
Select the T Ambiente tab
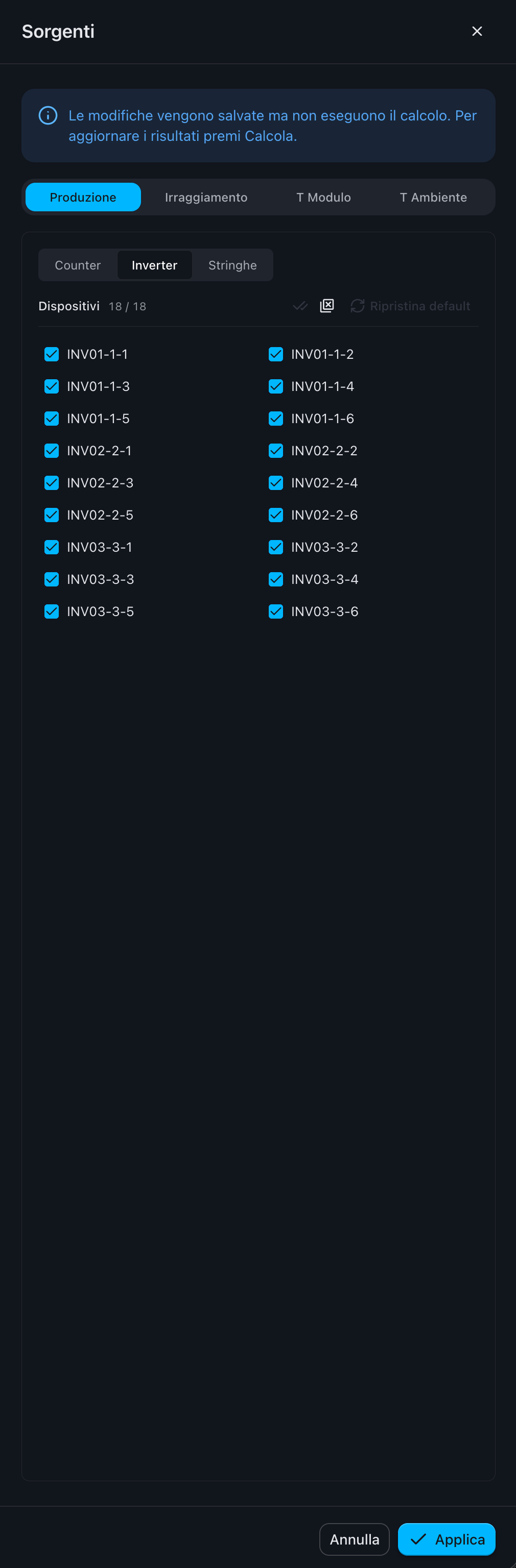click(x=433, y=197)
